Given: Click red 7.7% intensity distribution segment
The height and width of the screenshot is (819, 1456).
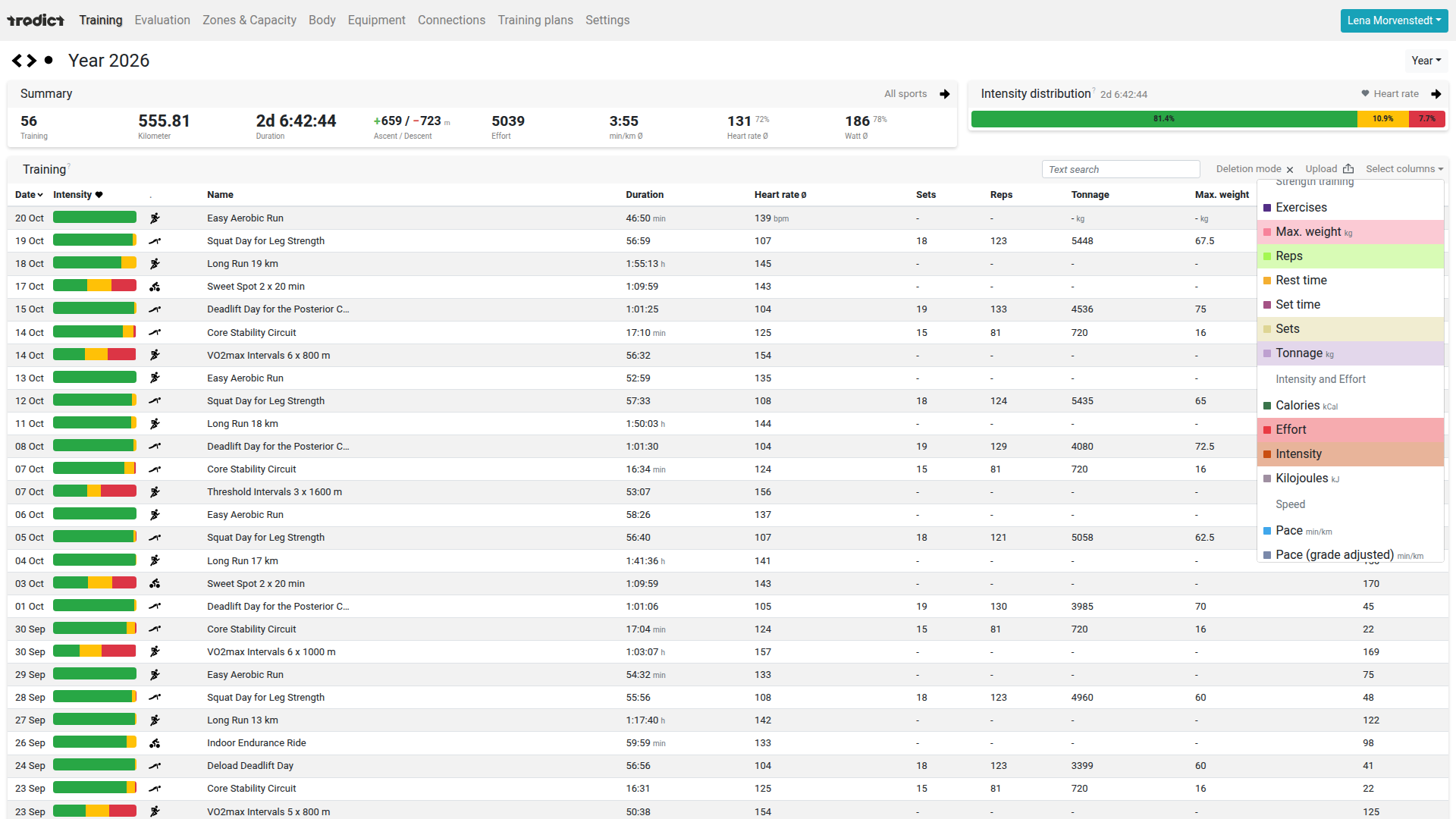Looking at the screenshot, I should coord(1427,119).
